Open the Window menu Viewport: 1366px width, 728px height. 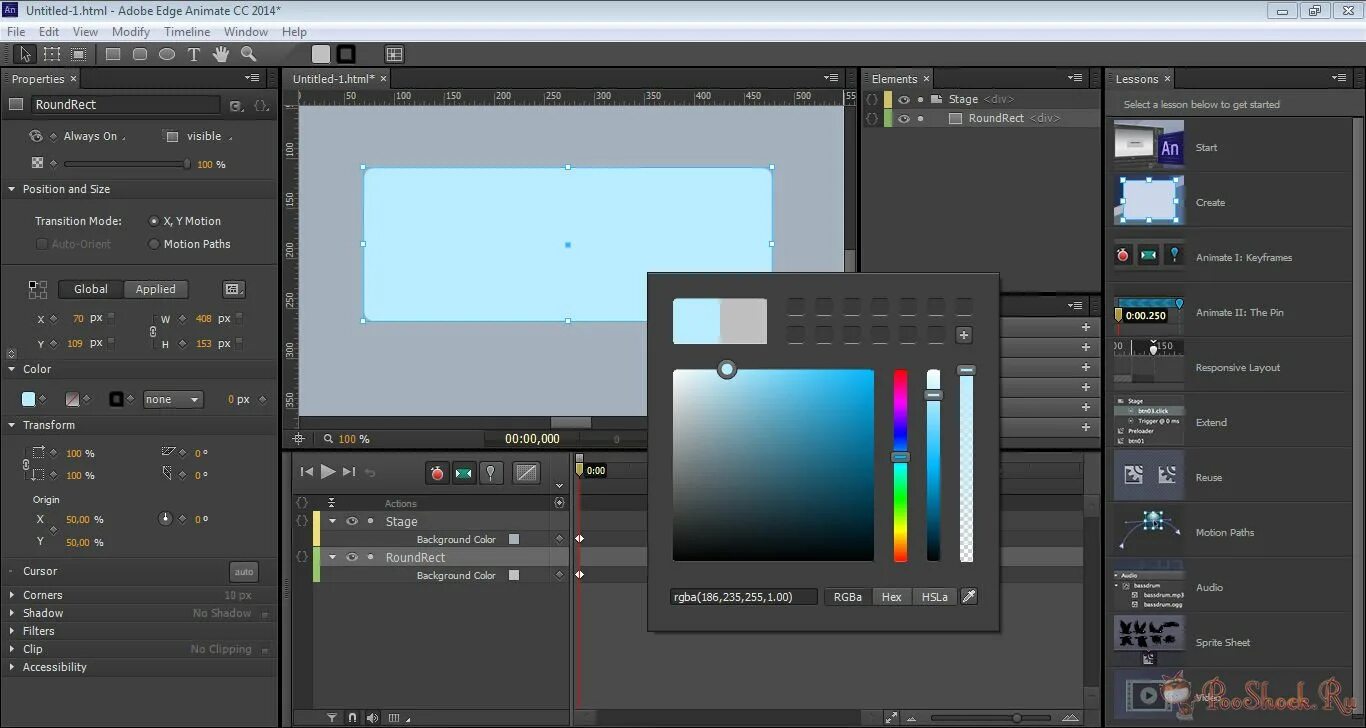246,32
